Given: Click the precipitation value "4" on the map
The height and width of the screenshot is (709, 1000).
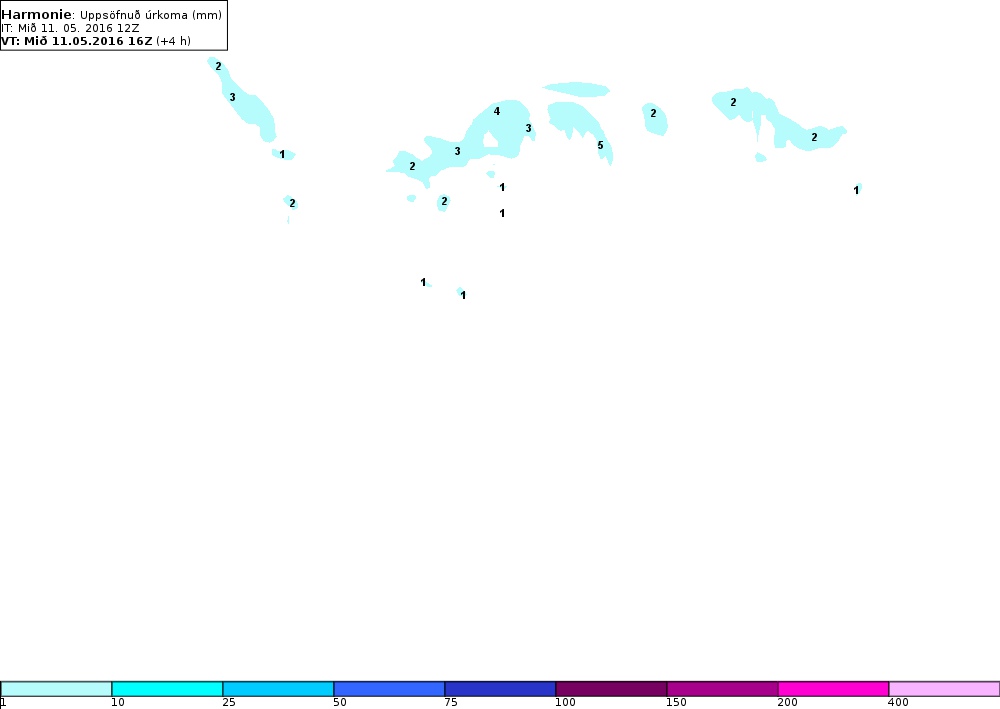Looking at the screenshot, I should pyautogui.click(x=497, y=111).
